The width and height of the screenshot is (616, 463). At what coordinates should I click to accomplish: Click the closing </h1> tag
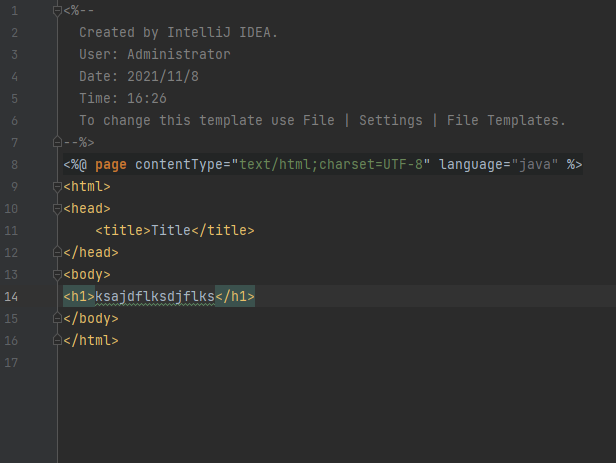point(235,296)
